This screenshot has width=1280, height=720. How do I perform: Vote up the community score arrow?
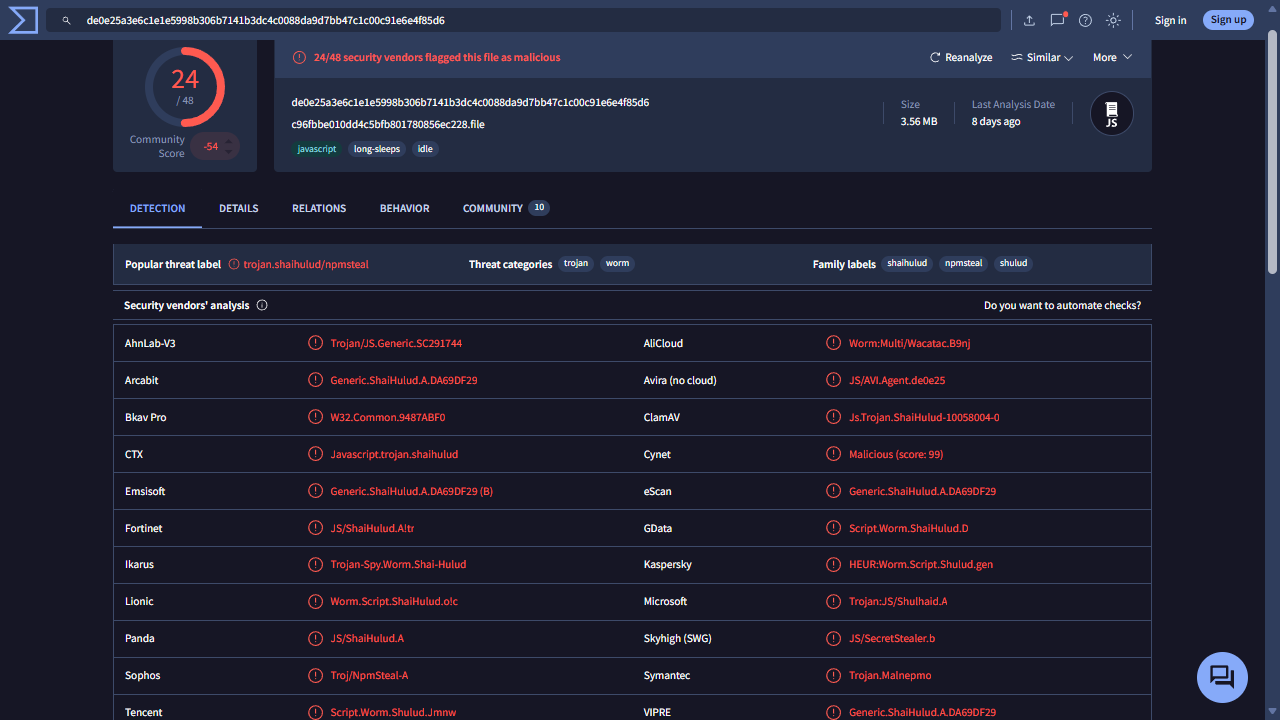(x=229, y=141)
